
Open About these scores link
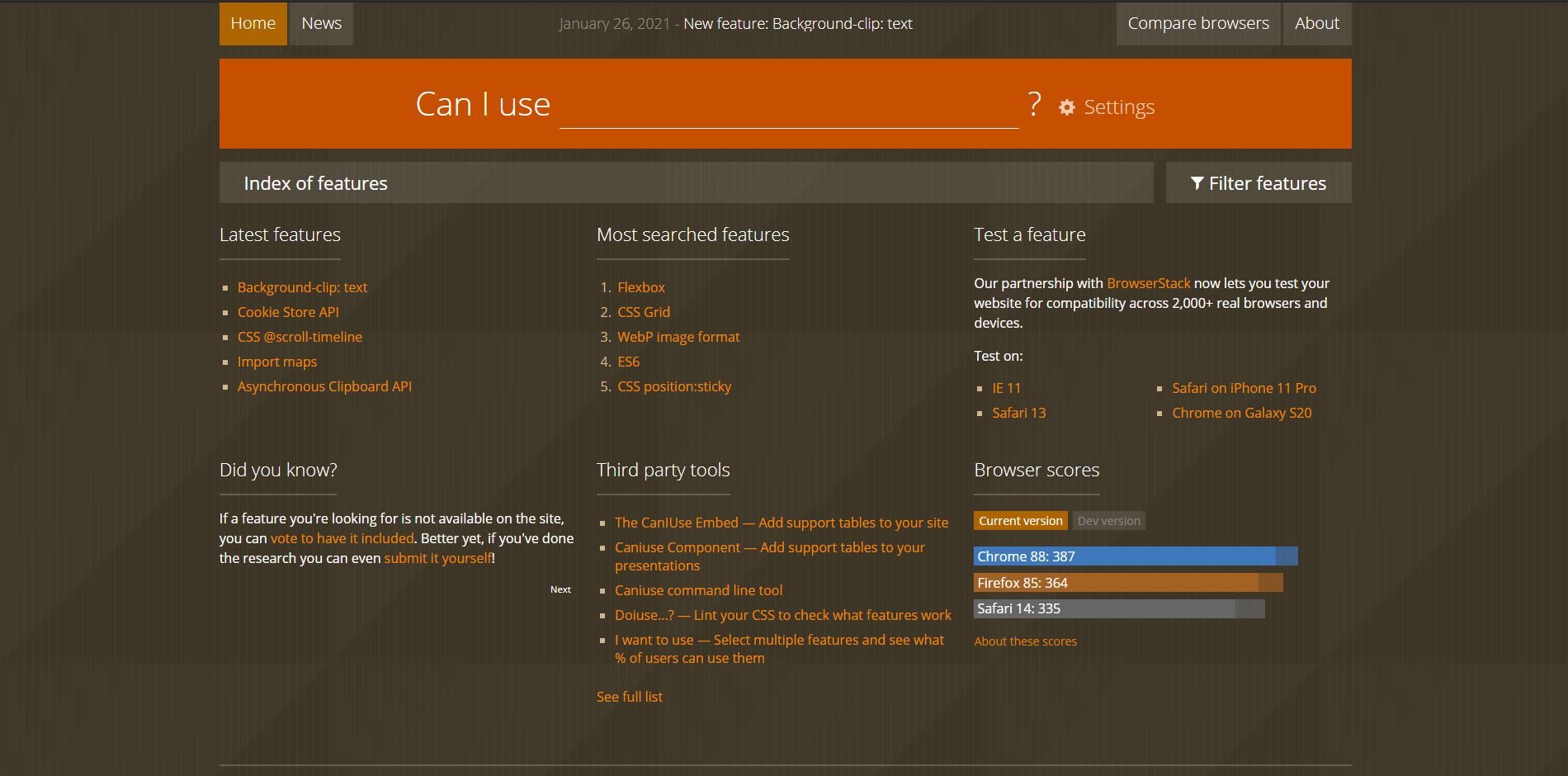pos(1025,641)
